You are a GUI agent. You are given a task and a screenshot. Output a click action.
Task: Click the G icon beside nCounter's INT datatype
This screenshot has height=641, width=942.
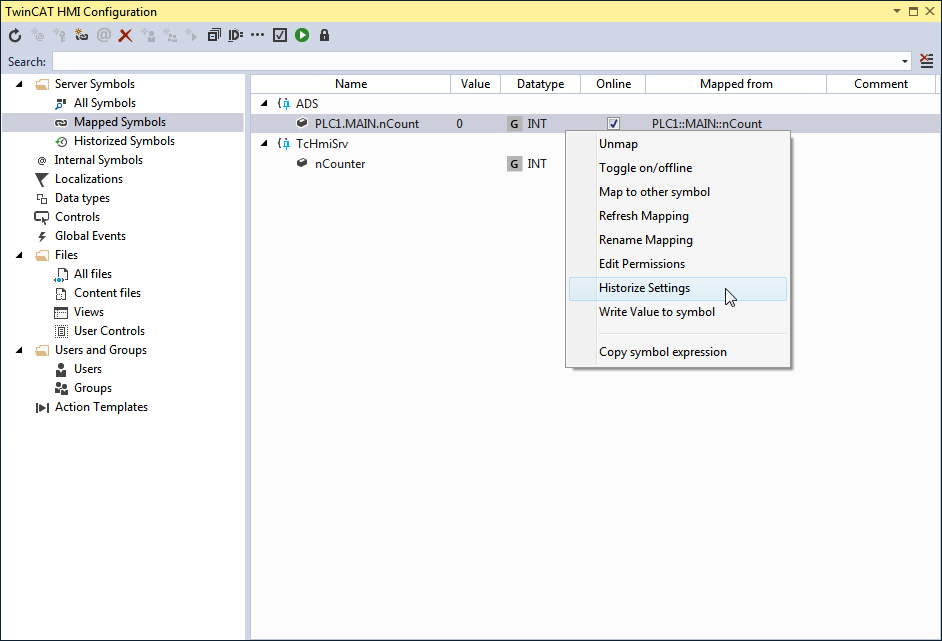click(514, 164)
